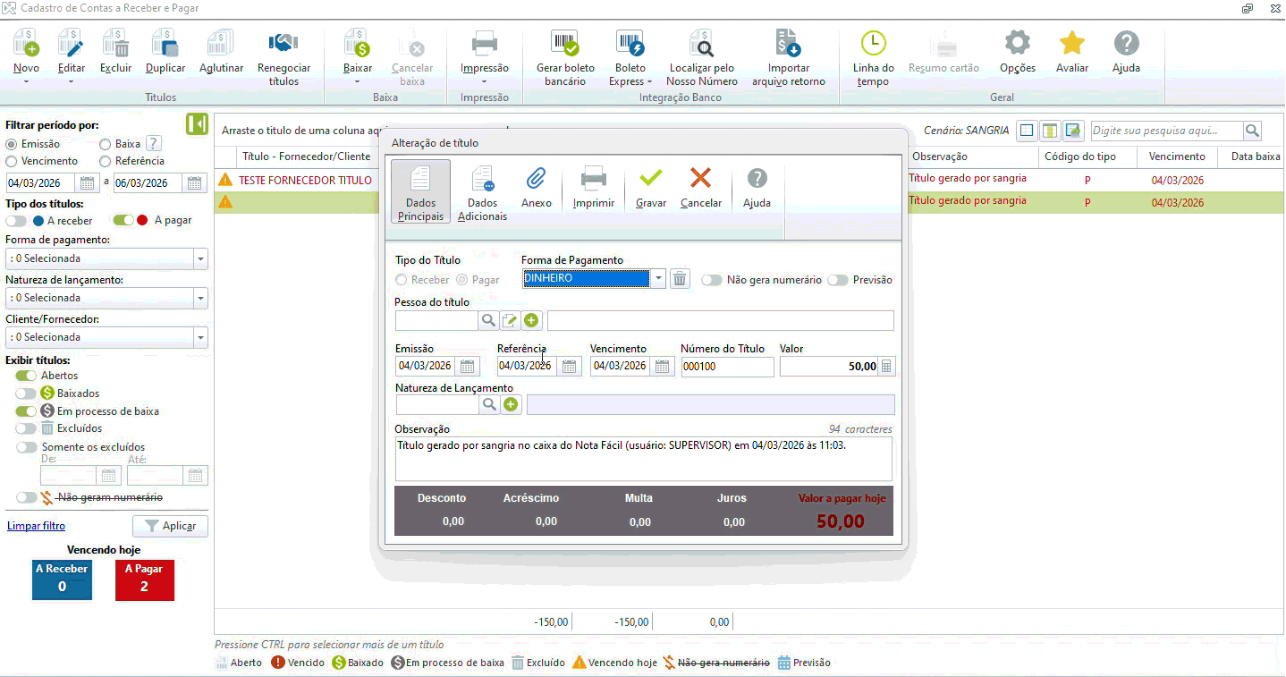This screenshot has height=677, width=1286.
Task: Open the calculator icon next to Valor
Action: pos(886,367)
